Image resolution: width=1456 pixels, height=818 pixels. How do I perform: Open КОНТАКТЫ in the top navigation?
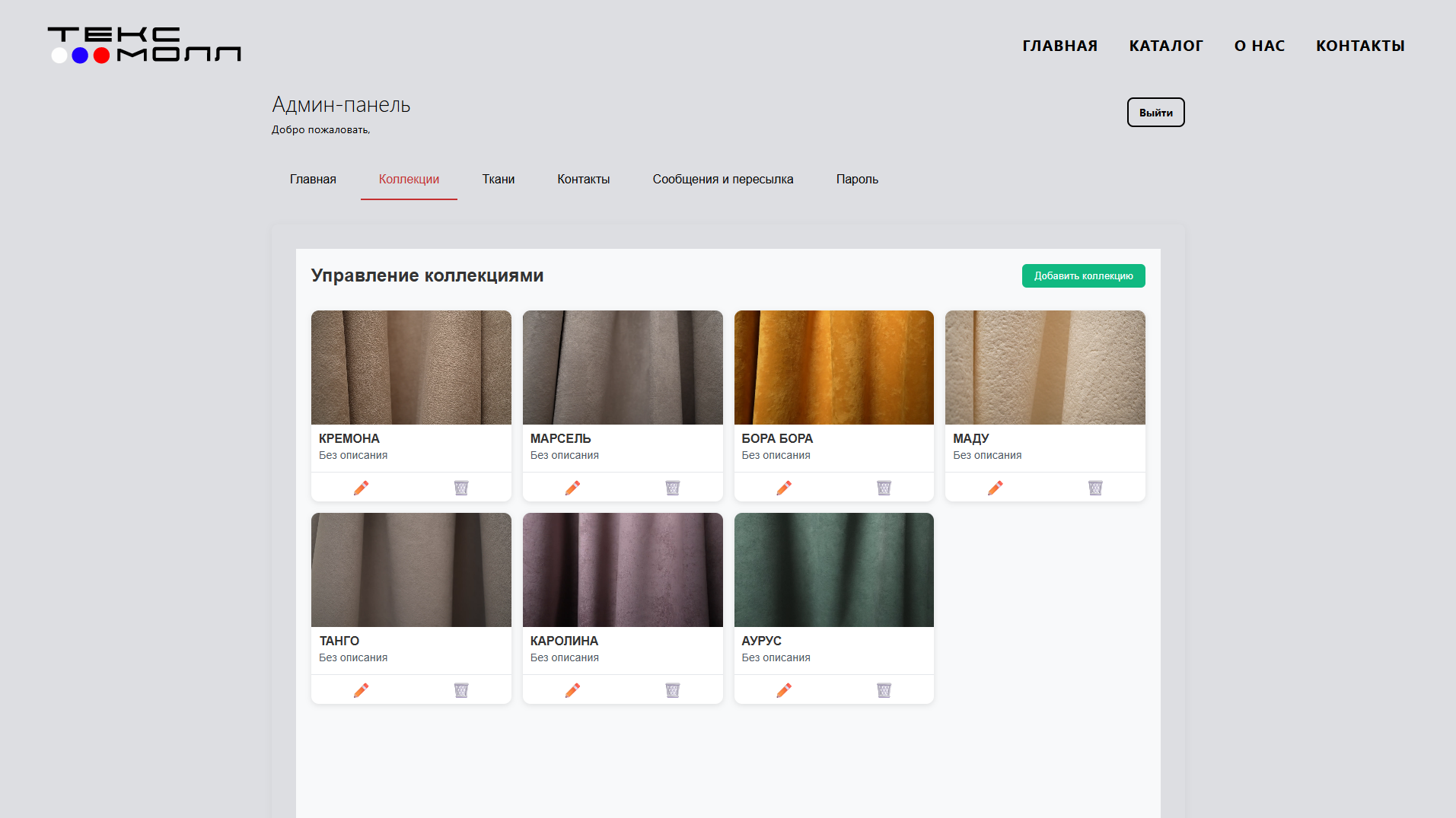click(1361, 46)
